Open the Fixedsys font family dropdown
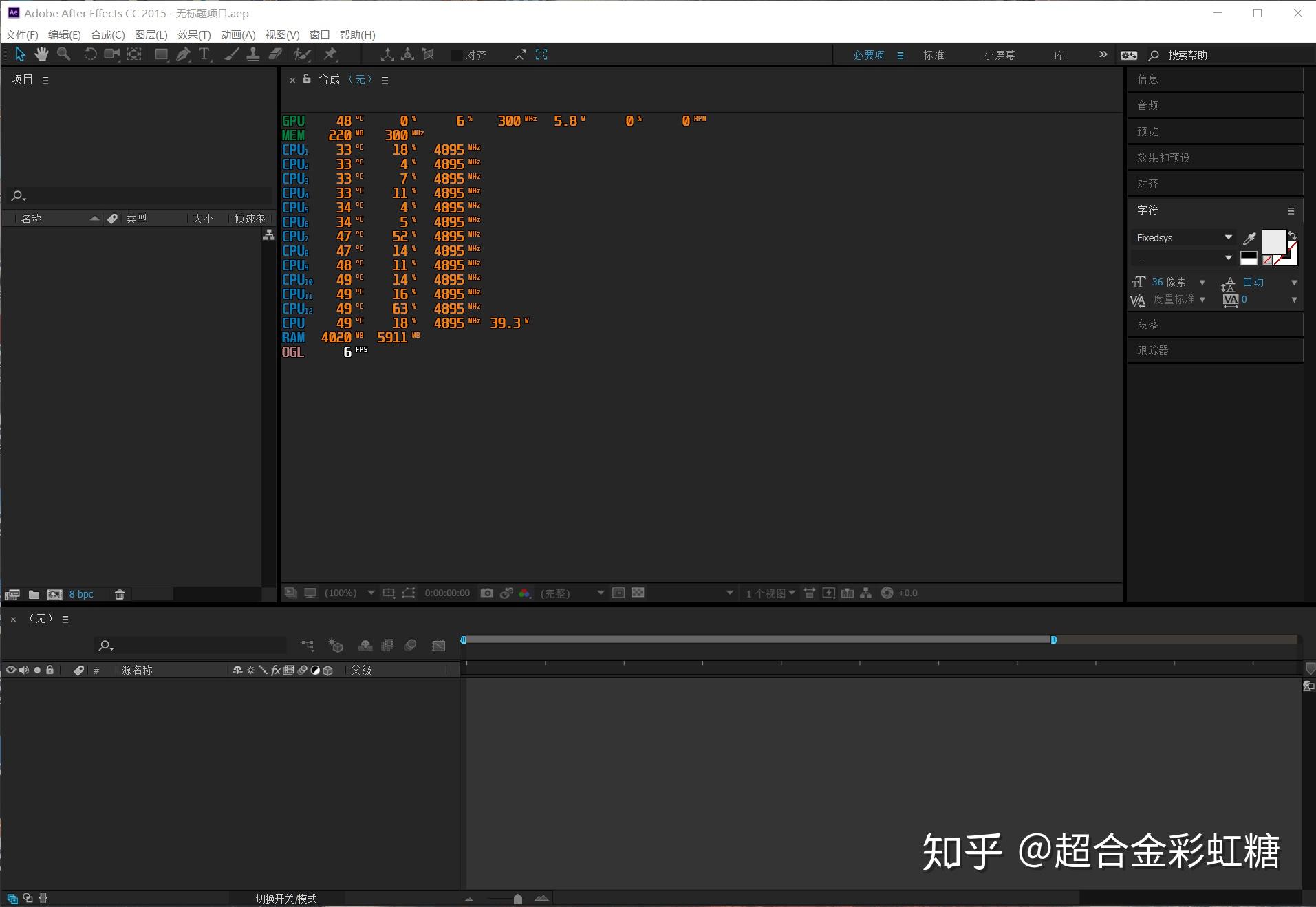The width and height of the screenshot is (1316, 907). coord(1184,238)
